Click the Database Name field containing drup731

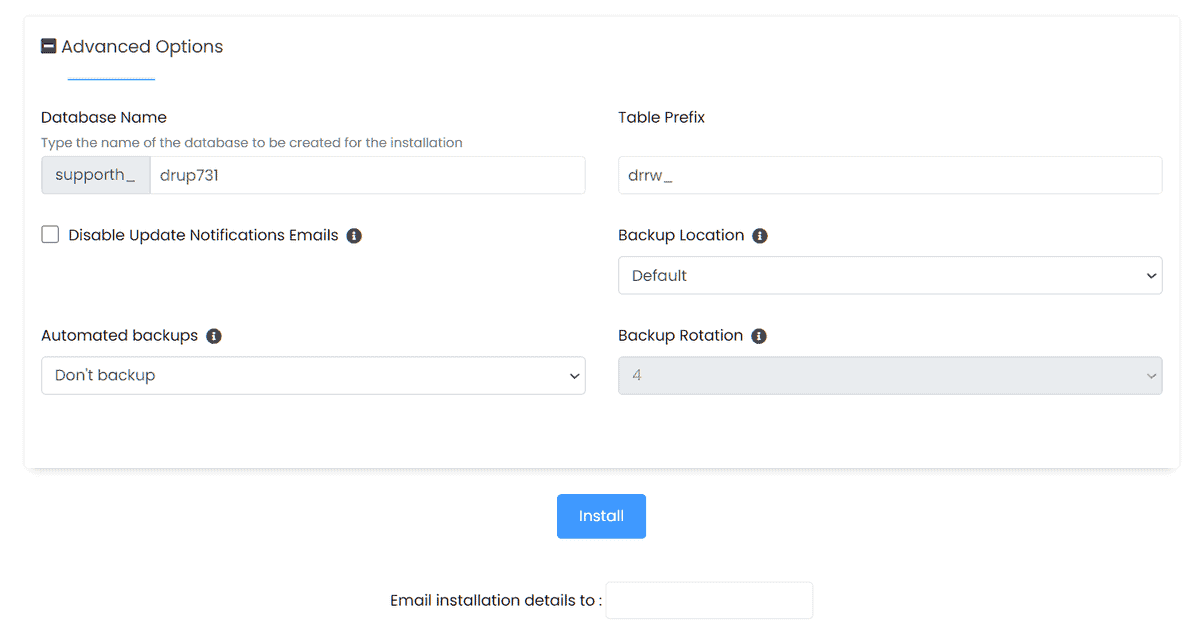coord(367,174)
